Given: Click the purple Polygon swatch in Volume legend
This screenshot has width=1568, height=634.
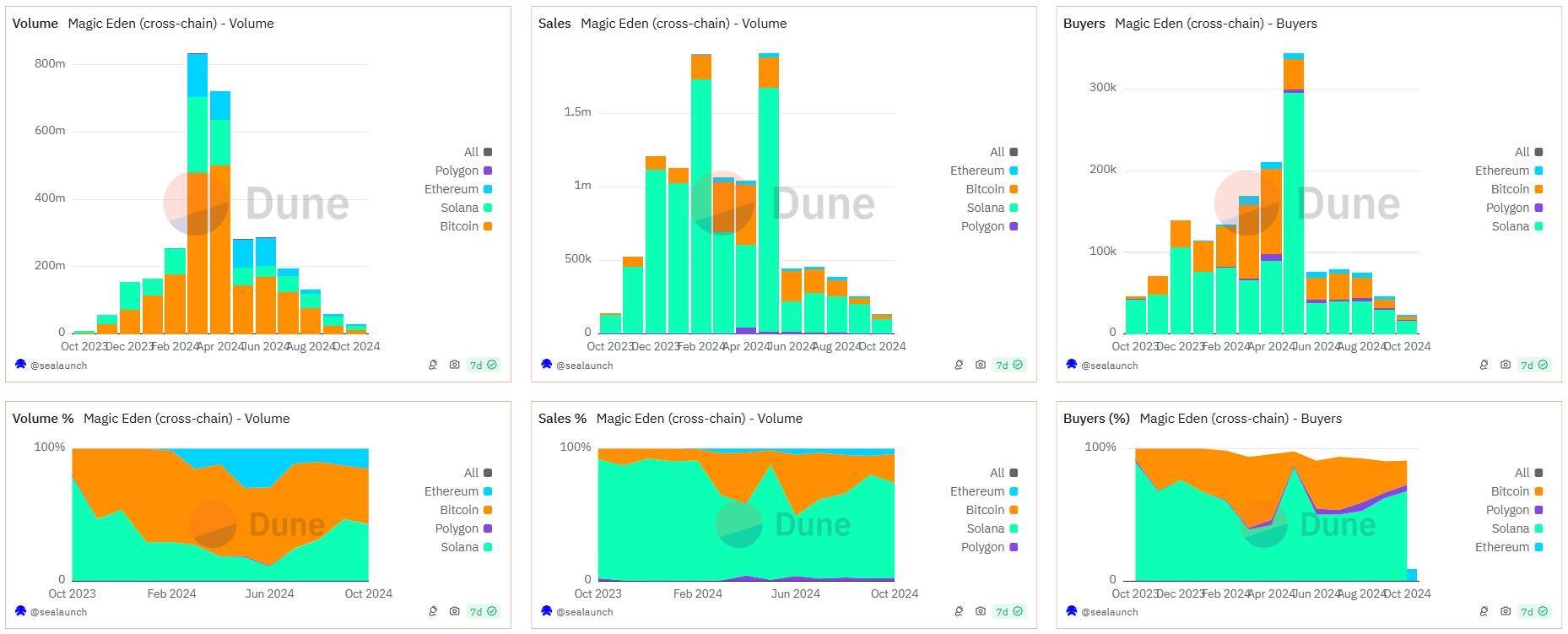Looking at the screenshot, I should click(488, 171).
